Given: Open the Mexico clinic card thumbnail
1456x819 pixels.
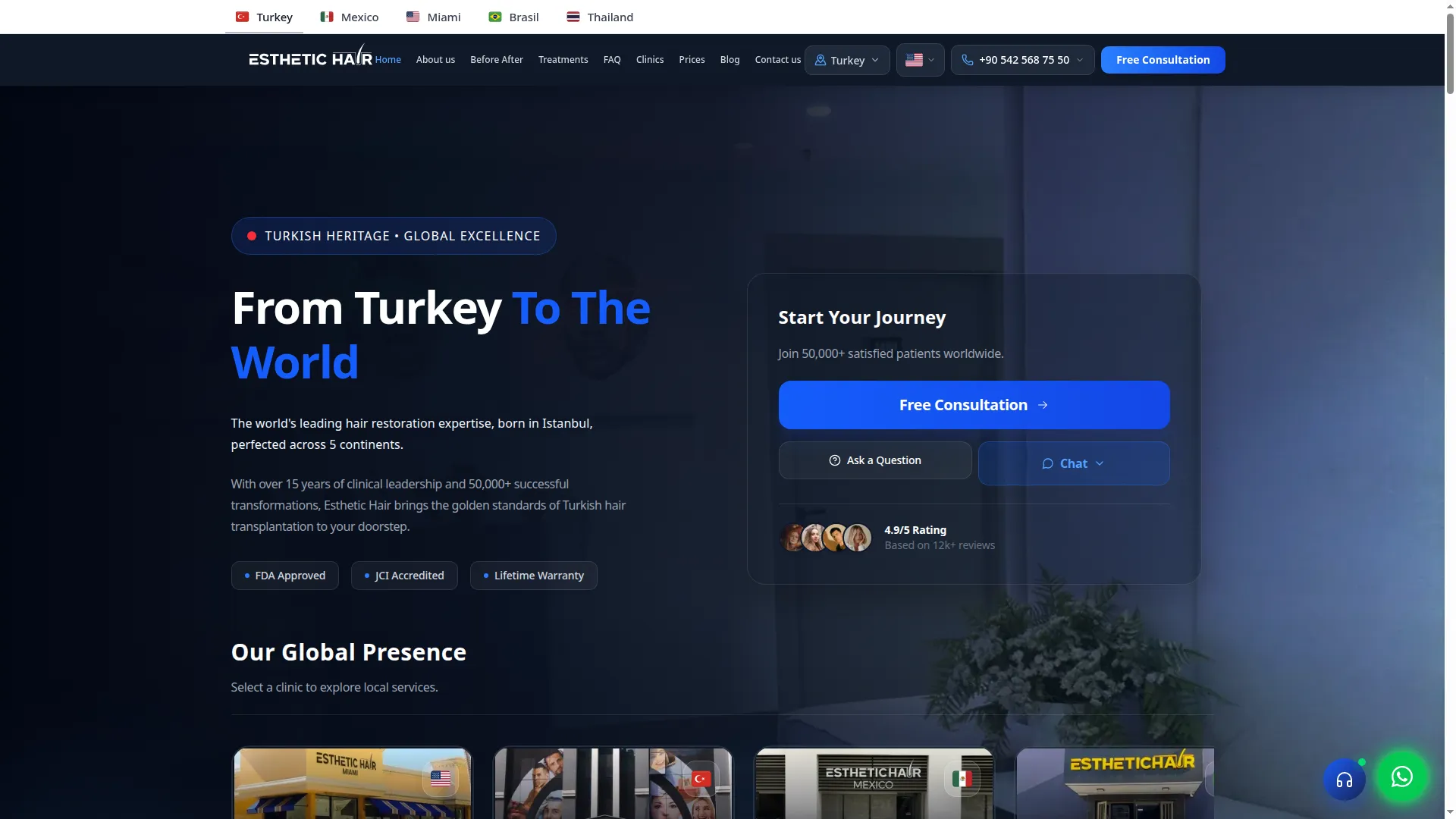Looking at the screenshot, I should click(874, 783).
